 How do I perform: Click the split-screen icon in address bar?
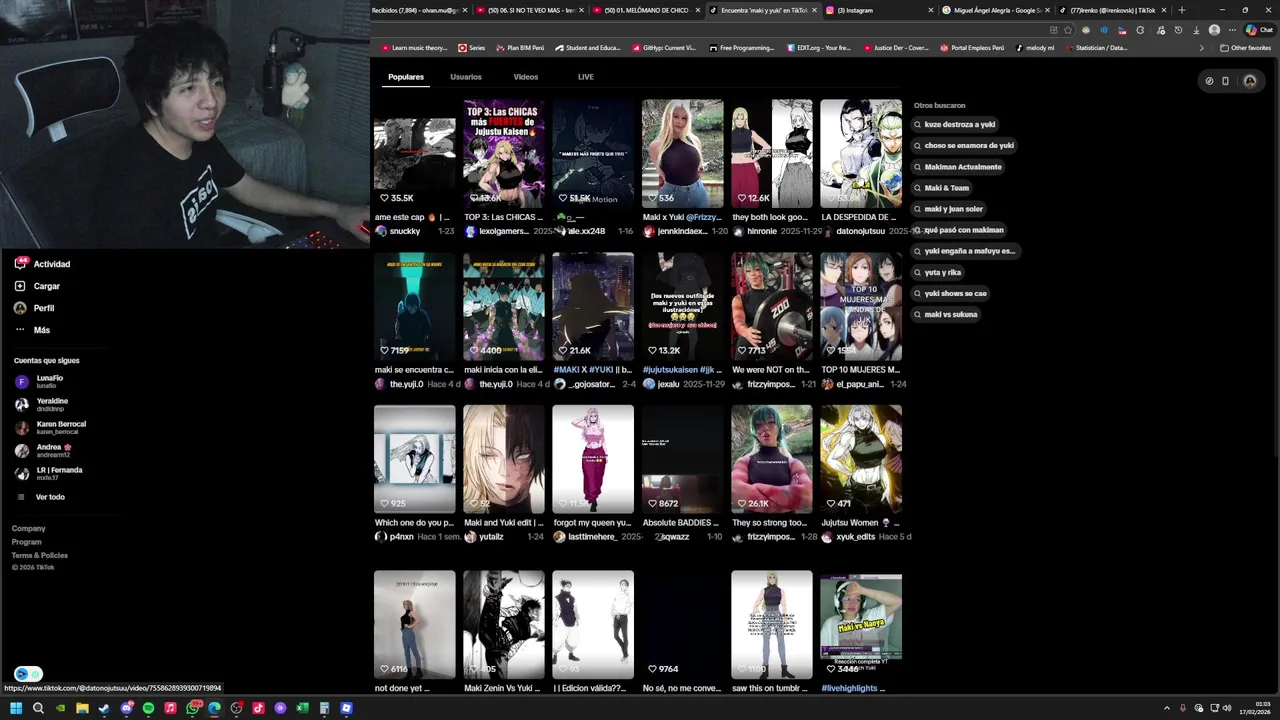tap(1053, 30)
